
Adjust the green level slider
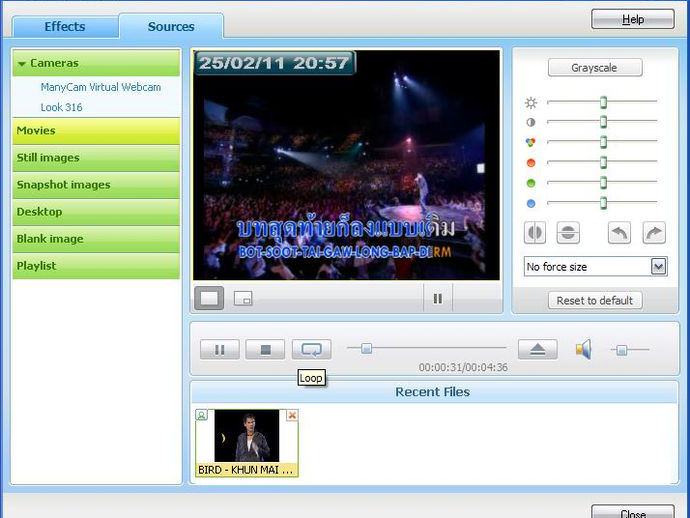point(603,182)
